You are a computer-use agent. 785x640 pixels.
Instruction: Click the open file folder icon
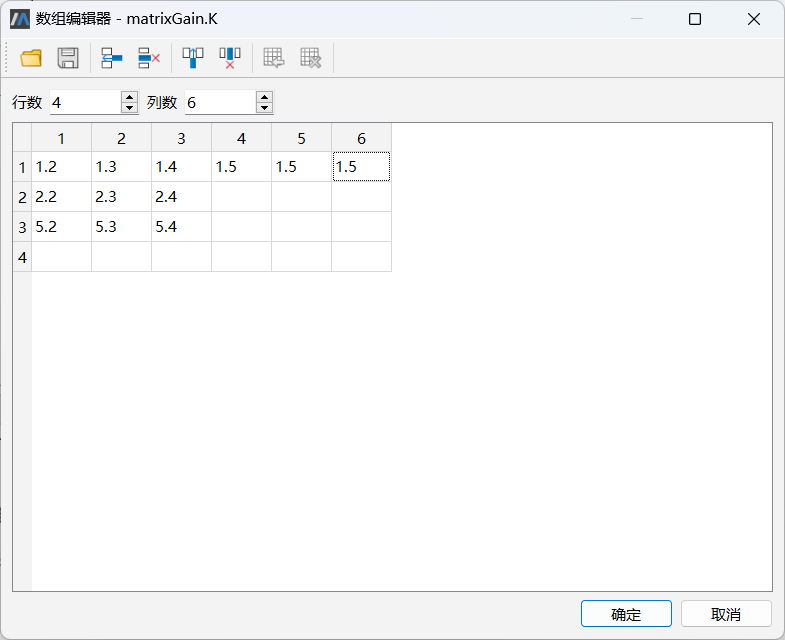click(x=31, y=58)
